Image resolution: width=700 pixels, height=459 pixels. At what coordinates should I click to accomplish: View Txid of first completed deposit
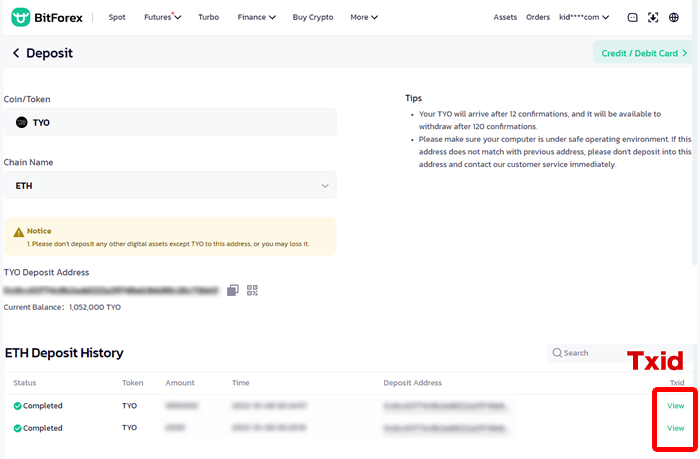tap(675, 406)
